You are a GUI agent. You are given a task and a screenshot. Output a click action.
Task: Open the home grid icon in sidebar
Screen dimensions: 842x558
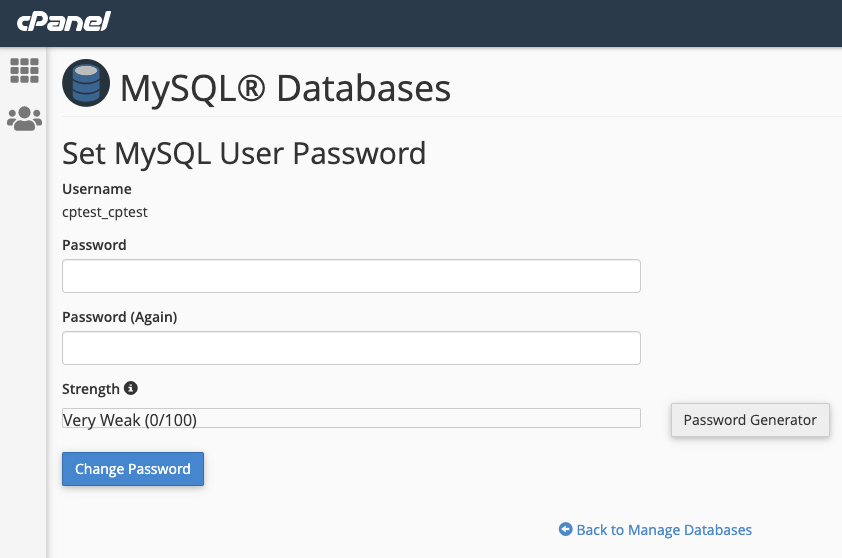pos(24,71)
